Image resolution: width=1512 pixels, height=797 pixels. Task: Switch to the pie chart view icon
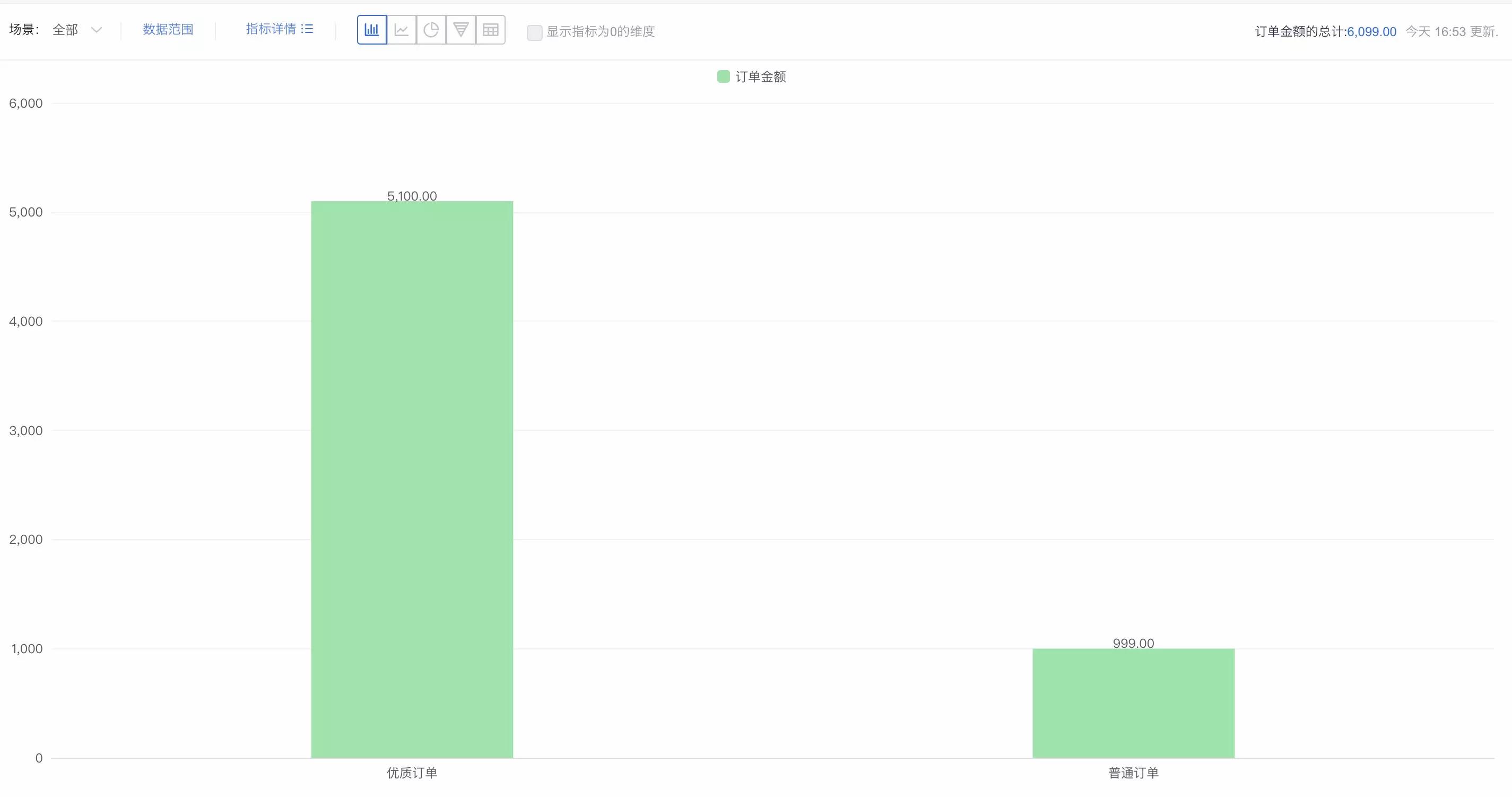tap(431, 30)
